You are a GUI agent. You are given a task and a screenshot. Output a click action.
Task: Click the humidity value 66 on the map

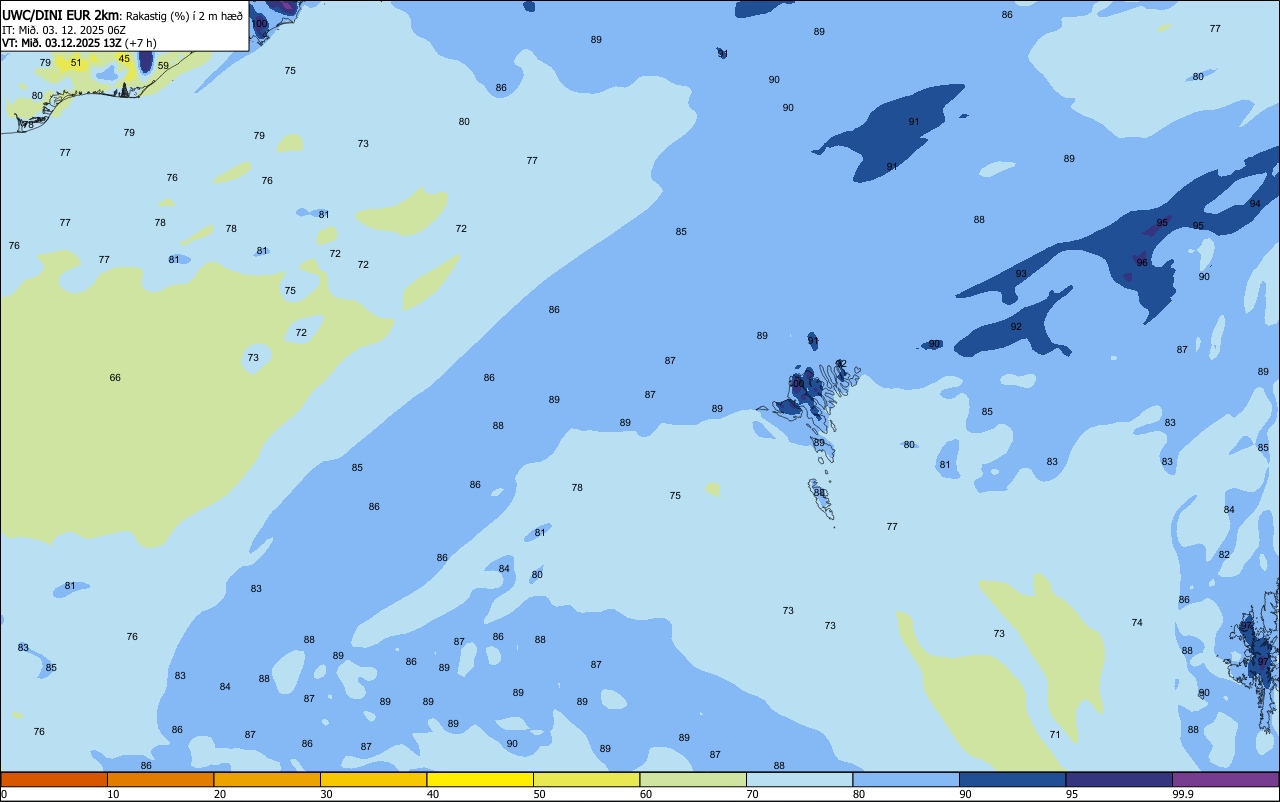pos(115,378)
